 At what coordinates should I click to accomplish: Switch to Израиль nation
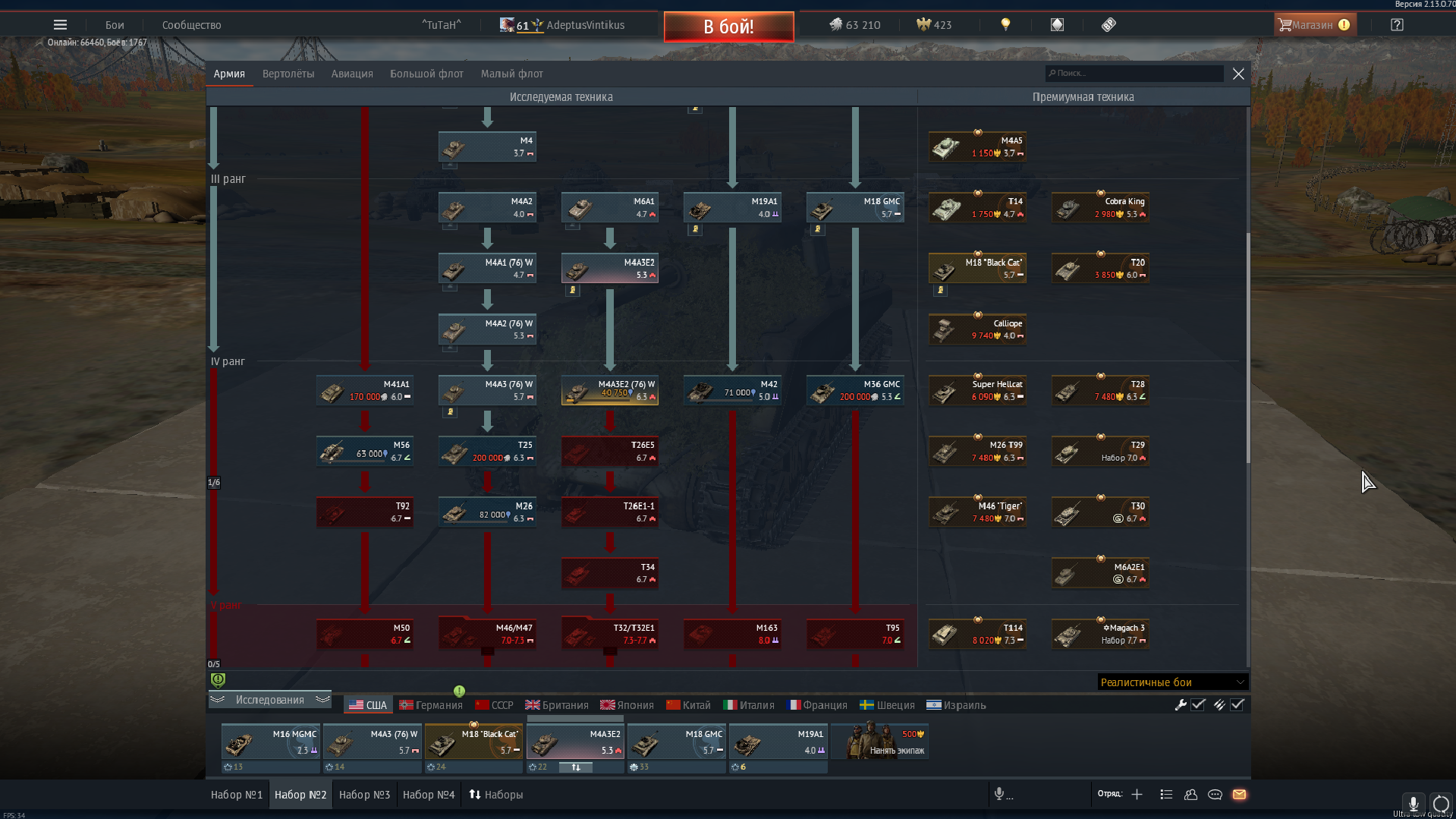956,705
